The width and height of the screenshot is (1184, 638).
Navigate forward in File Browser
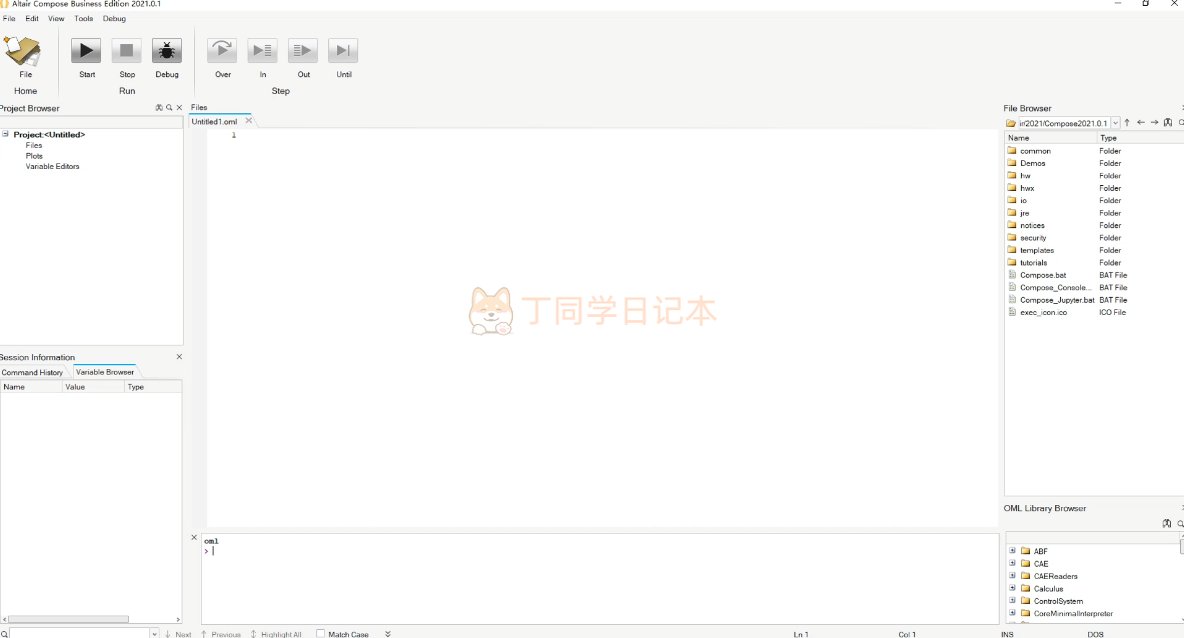pyautogui.click(x=1155, y=122)
